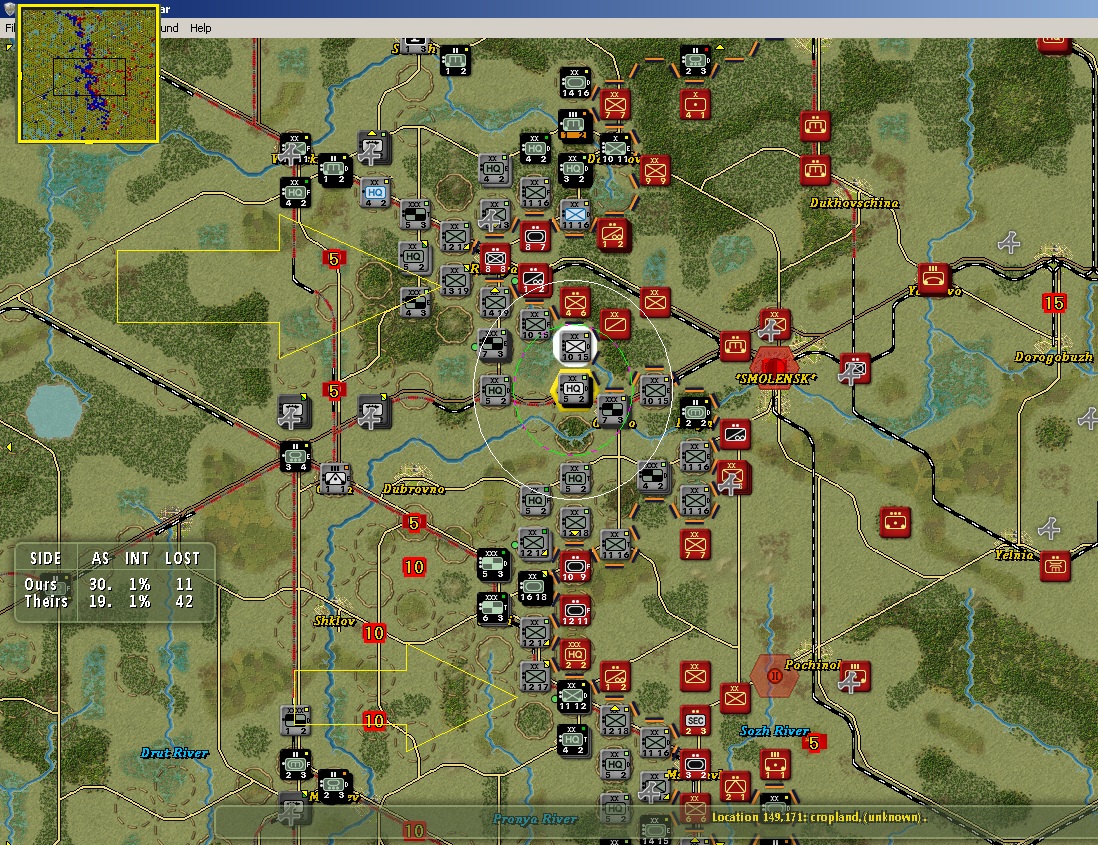Open the Help menu
Viewport: 1098px width, 845px height.
coord(200,28)
